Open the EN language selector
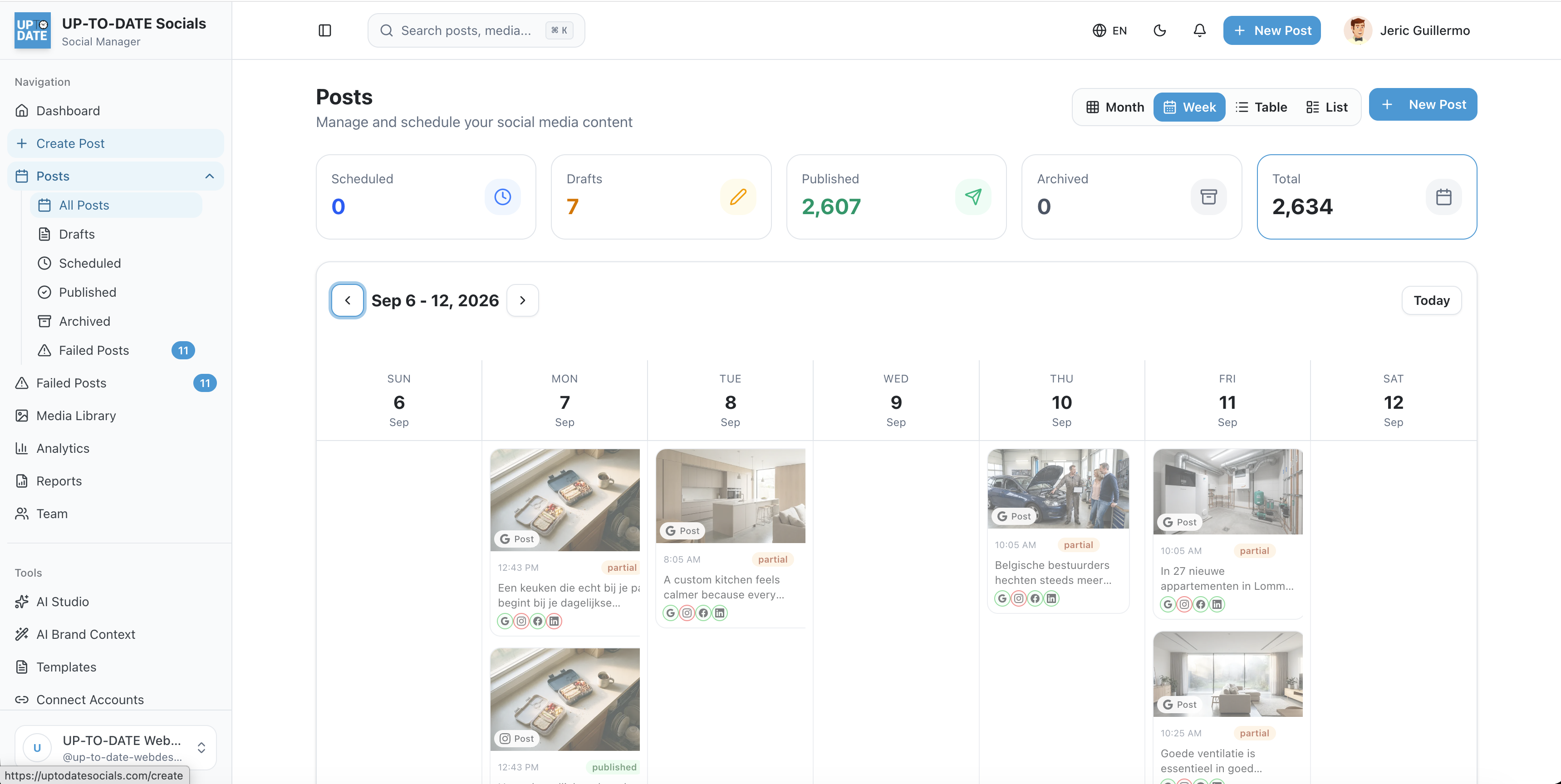The height and width of the screenshot is (784, 1561). [x=1109, y=30]
